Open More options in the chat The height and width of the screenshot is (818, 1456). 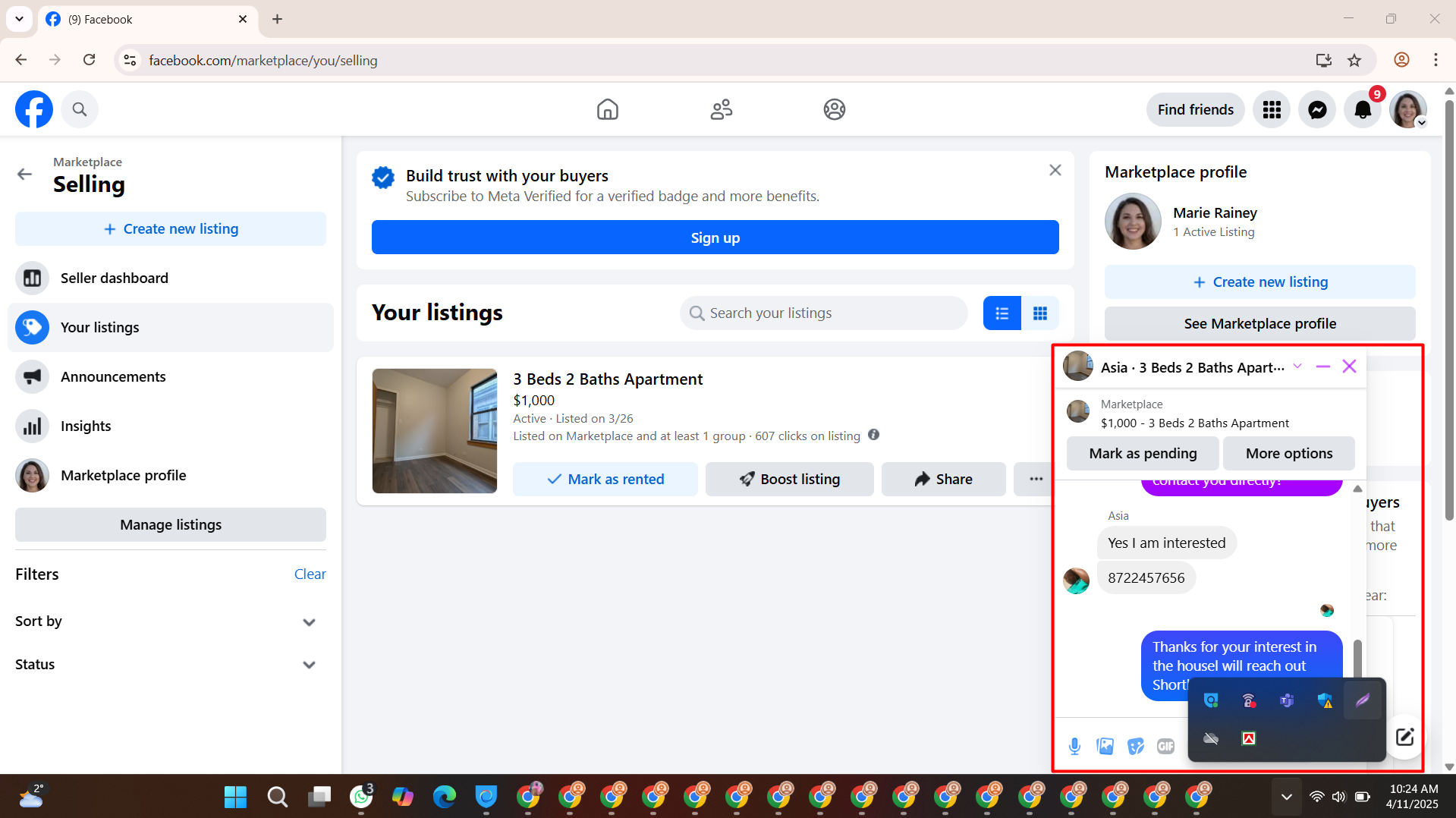pos(1288,453)
